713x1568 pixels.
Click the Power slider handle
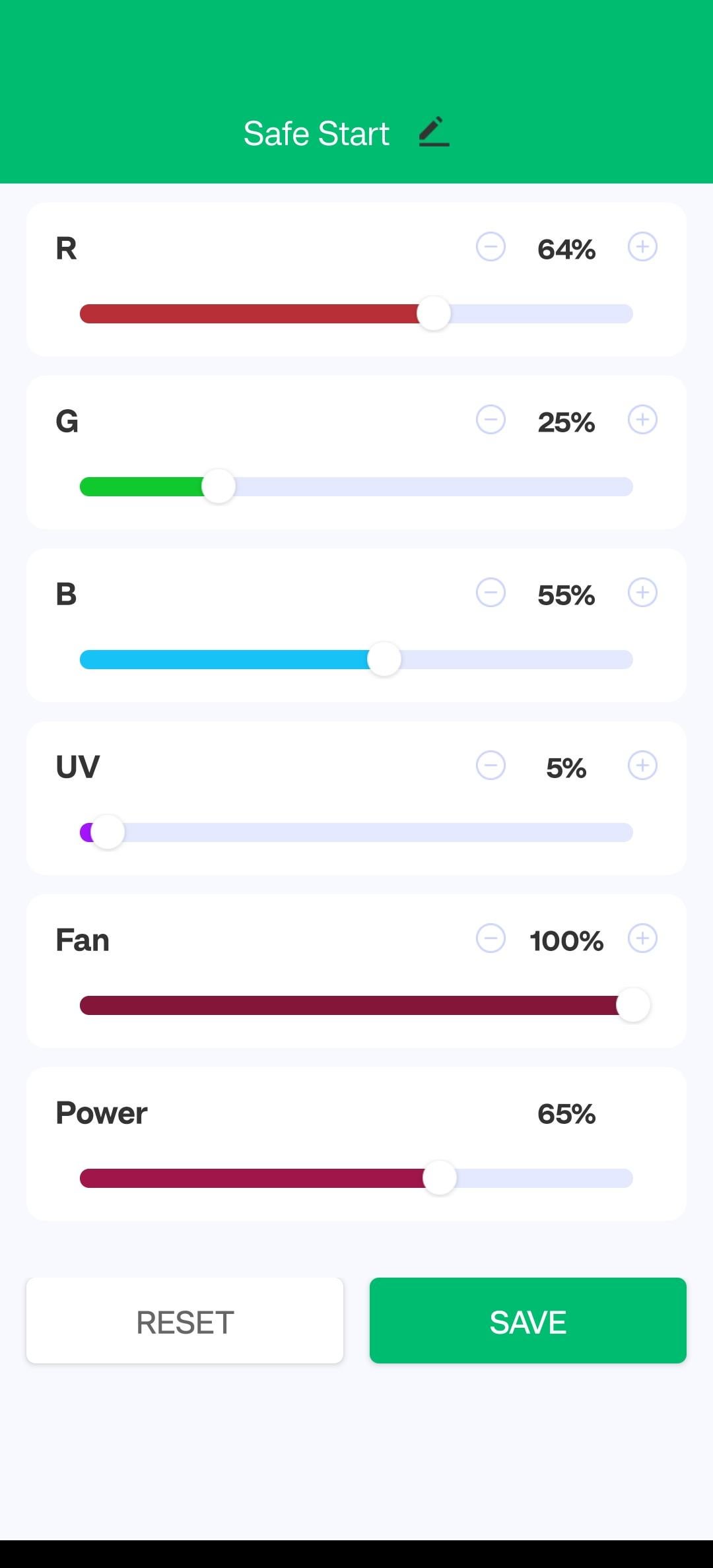tap(440, 1178)
